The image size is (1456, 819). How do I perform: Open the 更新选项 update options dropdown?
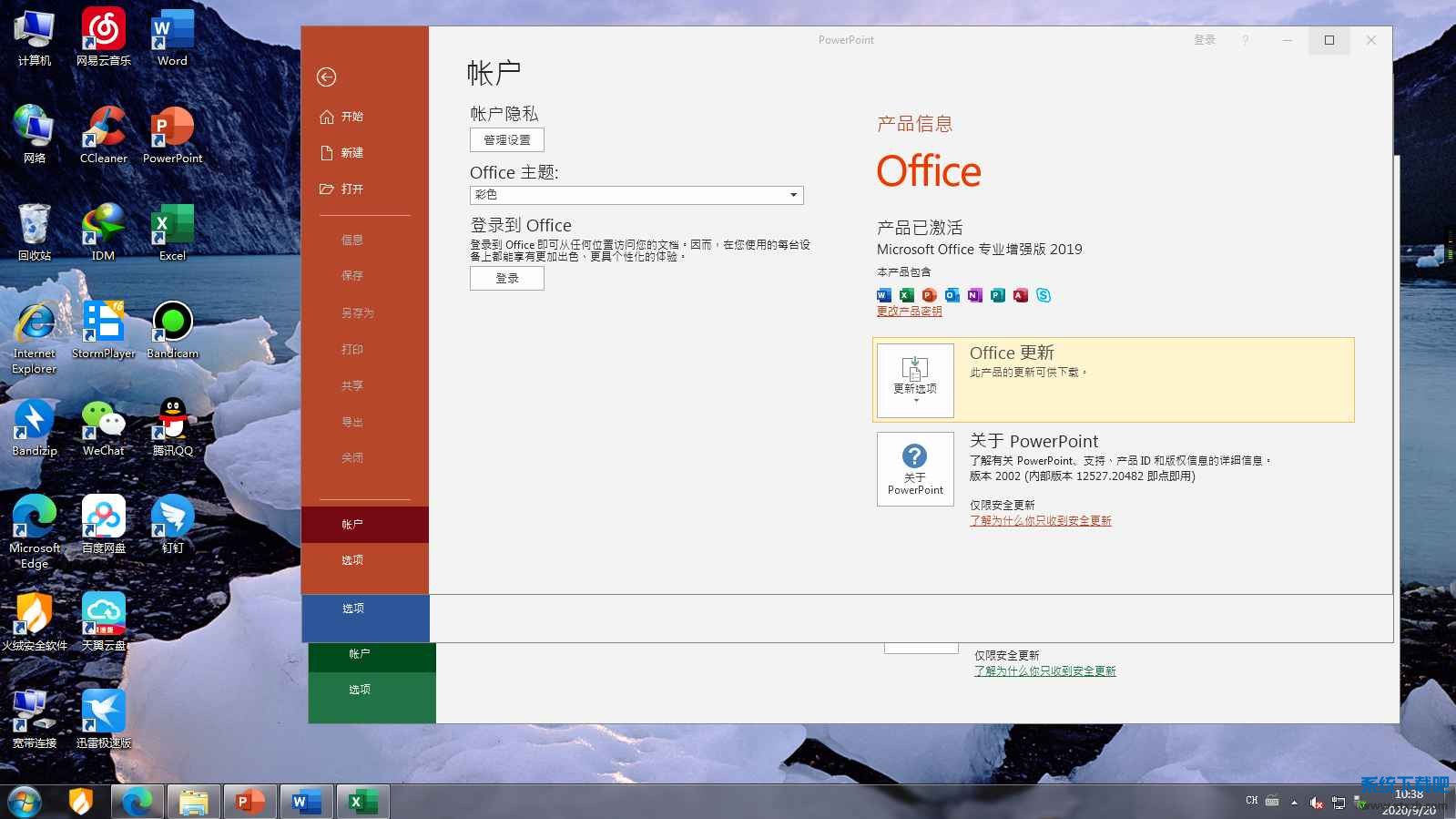[x=915, y=380]
